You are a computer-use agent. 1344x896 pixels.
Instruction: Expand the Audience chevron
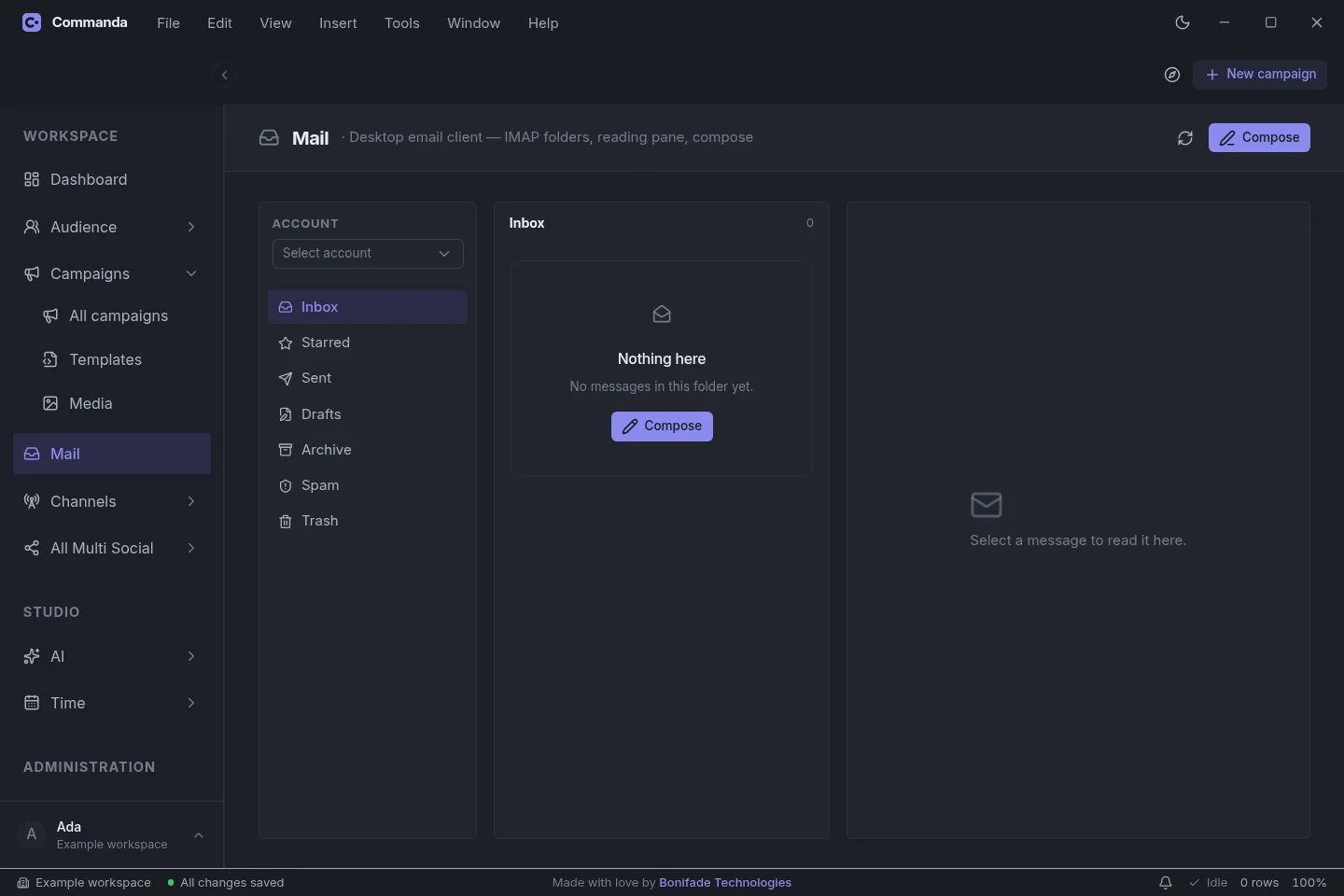191,227
